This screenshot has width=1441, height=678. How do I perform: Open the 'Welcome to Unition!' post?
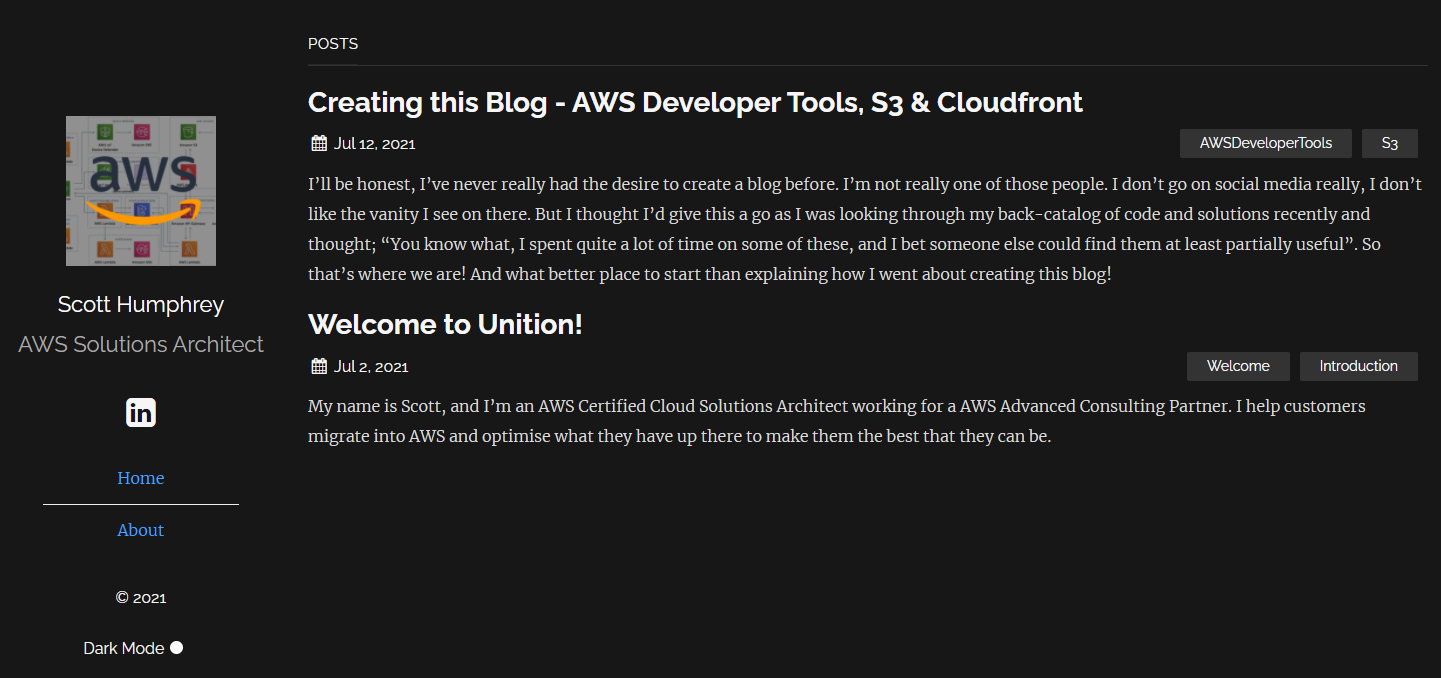pyautogui.click(x=445, y=324)
